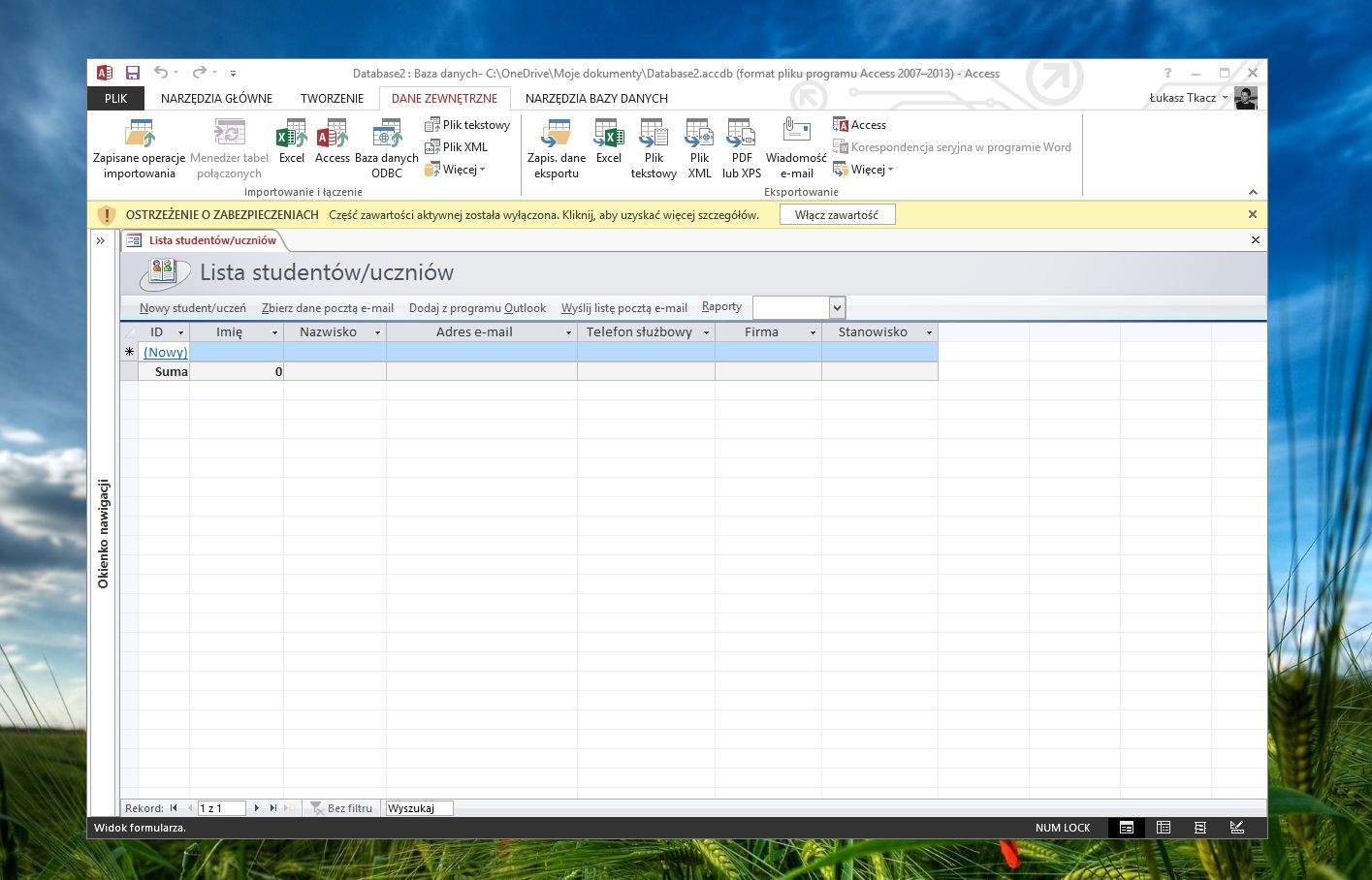Click user profile picture of Łukasz Tkacz
Image resolution: width=1372 pixels, height=880 pixels.
[x=1246, y=98]
